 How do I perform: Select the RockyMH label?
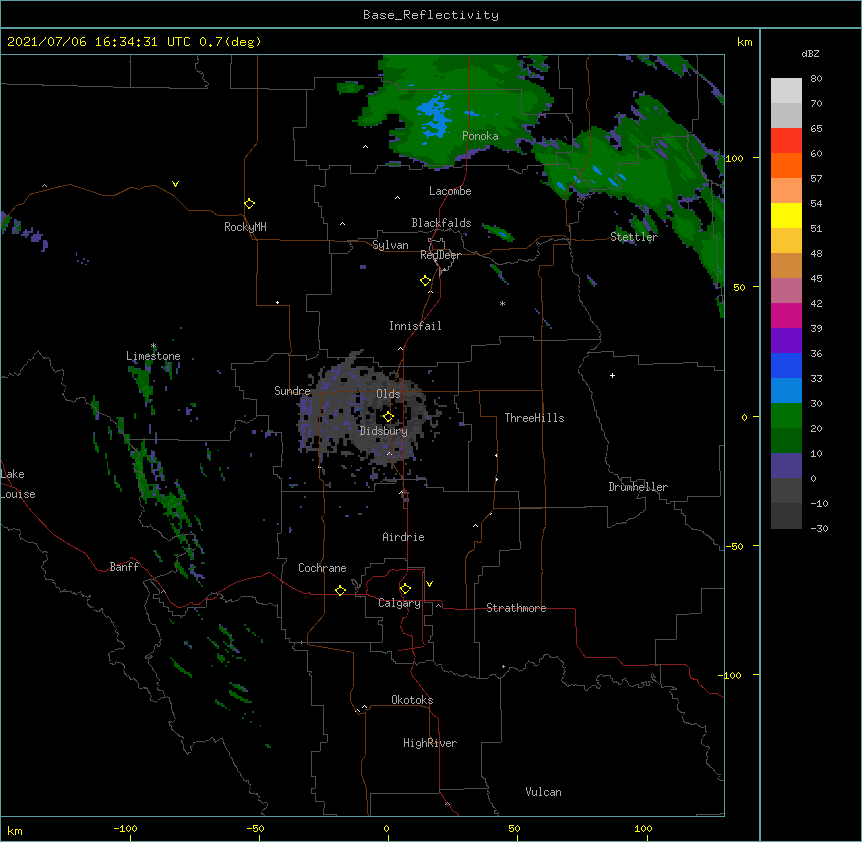pyautogui.click(x=245, y=227)
